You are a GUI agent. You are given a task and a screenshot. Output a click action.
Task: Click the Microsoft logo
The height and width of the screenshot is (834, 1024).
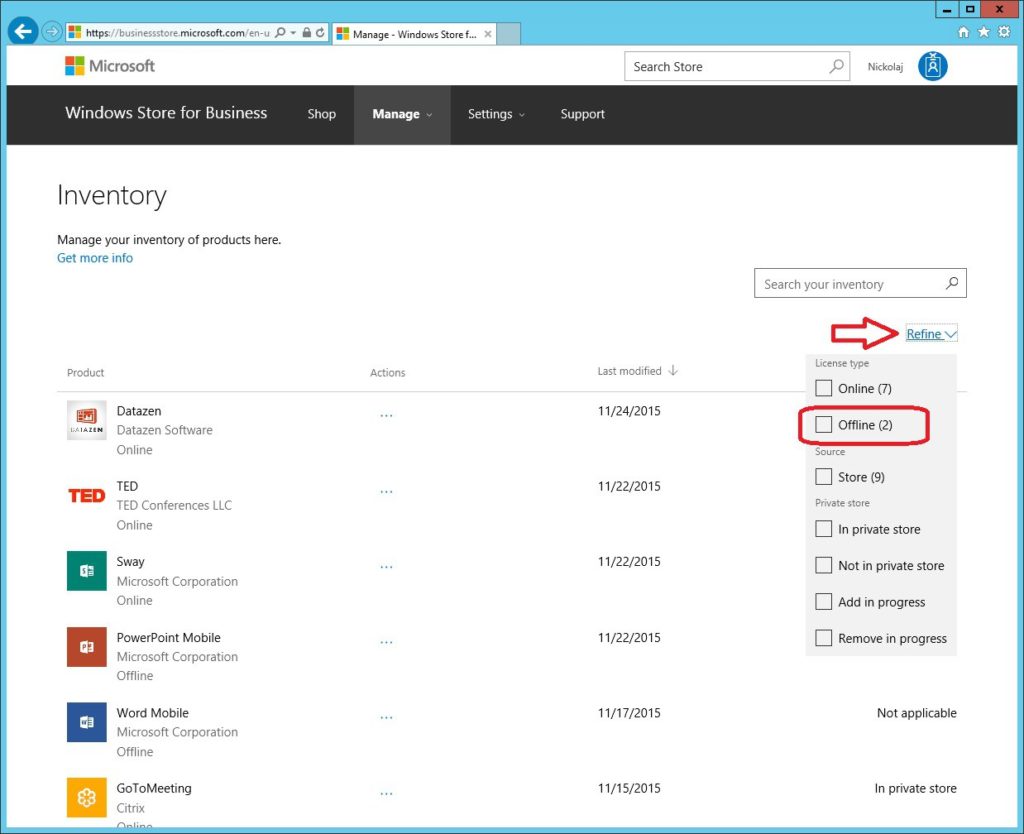(110, 66)
